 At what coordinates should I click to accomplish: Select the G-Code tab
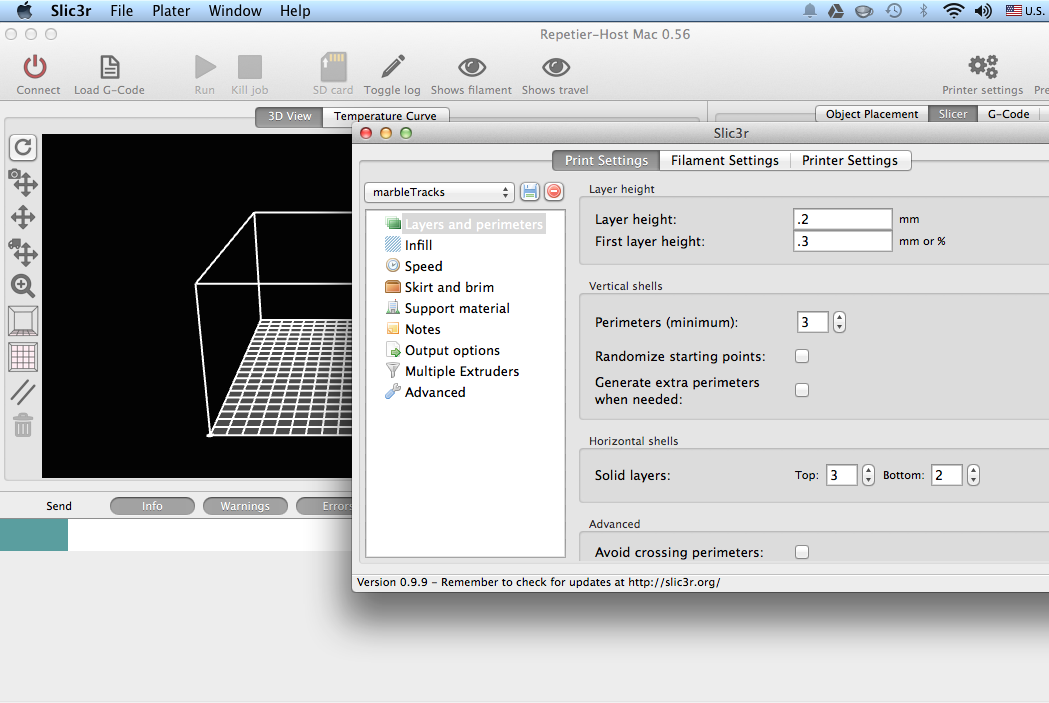click(1008, 114)
